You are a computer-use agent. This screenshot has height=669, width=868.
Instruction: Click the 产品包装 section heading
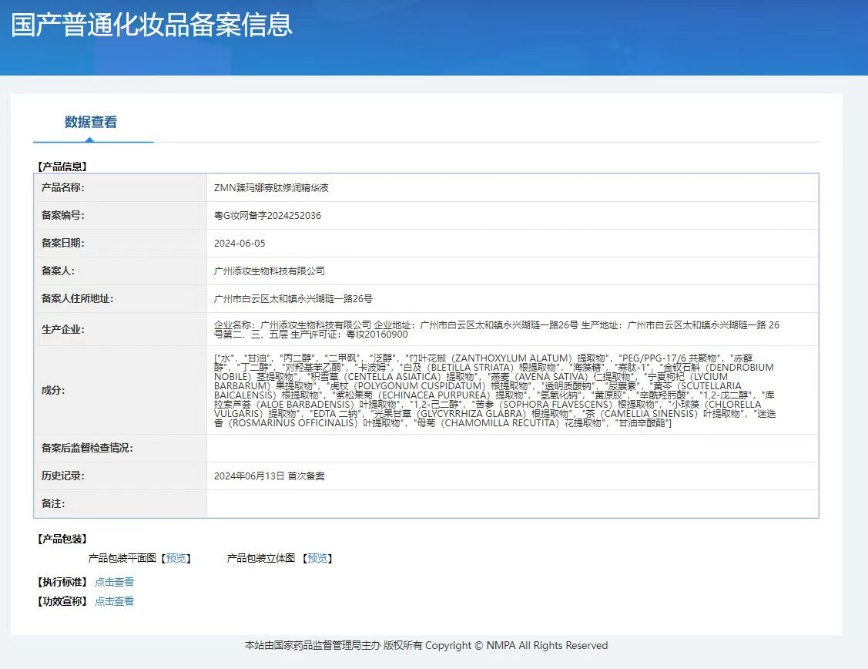(61, 540)
